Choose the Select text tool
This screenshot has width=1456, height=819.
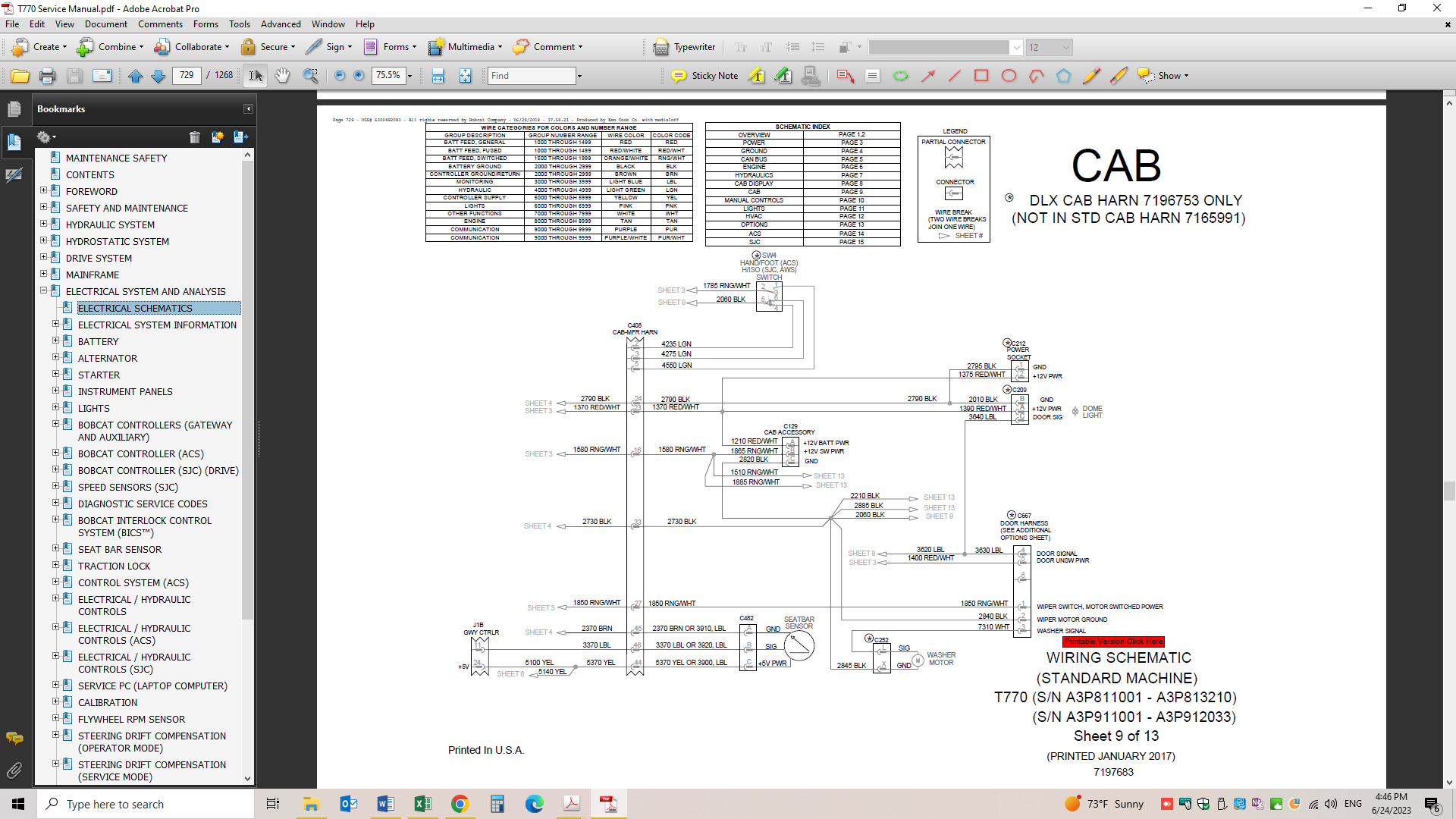coord(256,76)
